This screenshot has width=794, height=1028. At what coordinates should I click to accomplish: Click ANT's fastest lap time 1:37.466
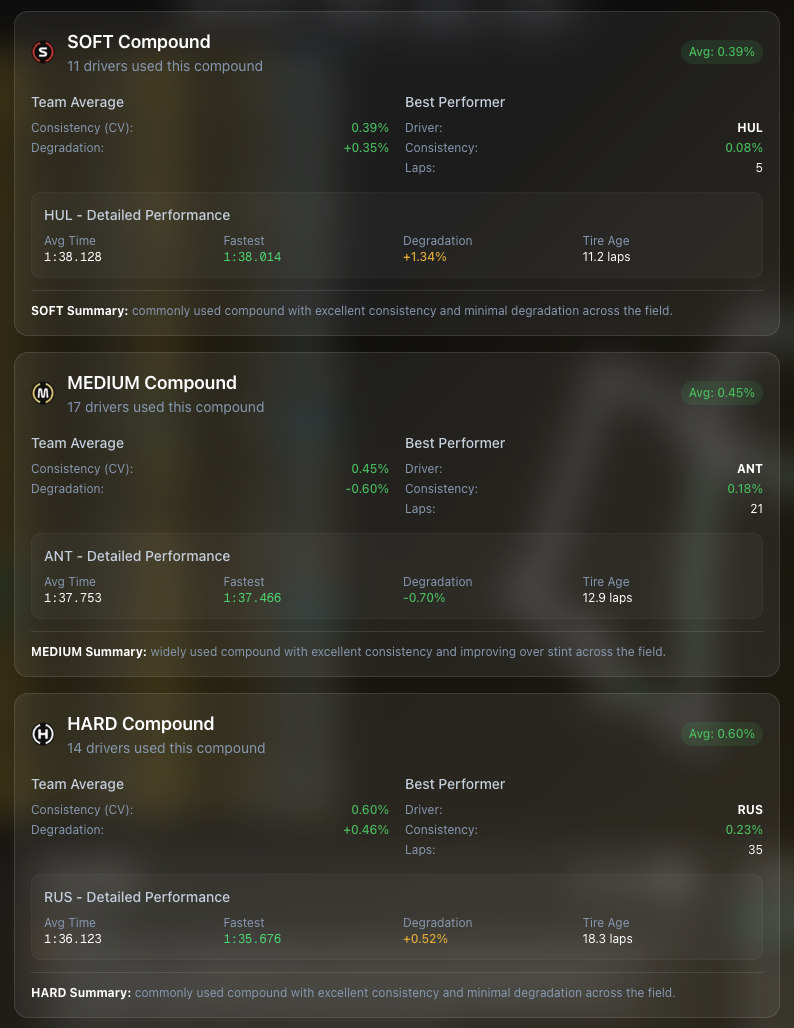click(252, 598)
